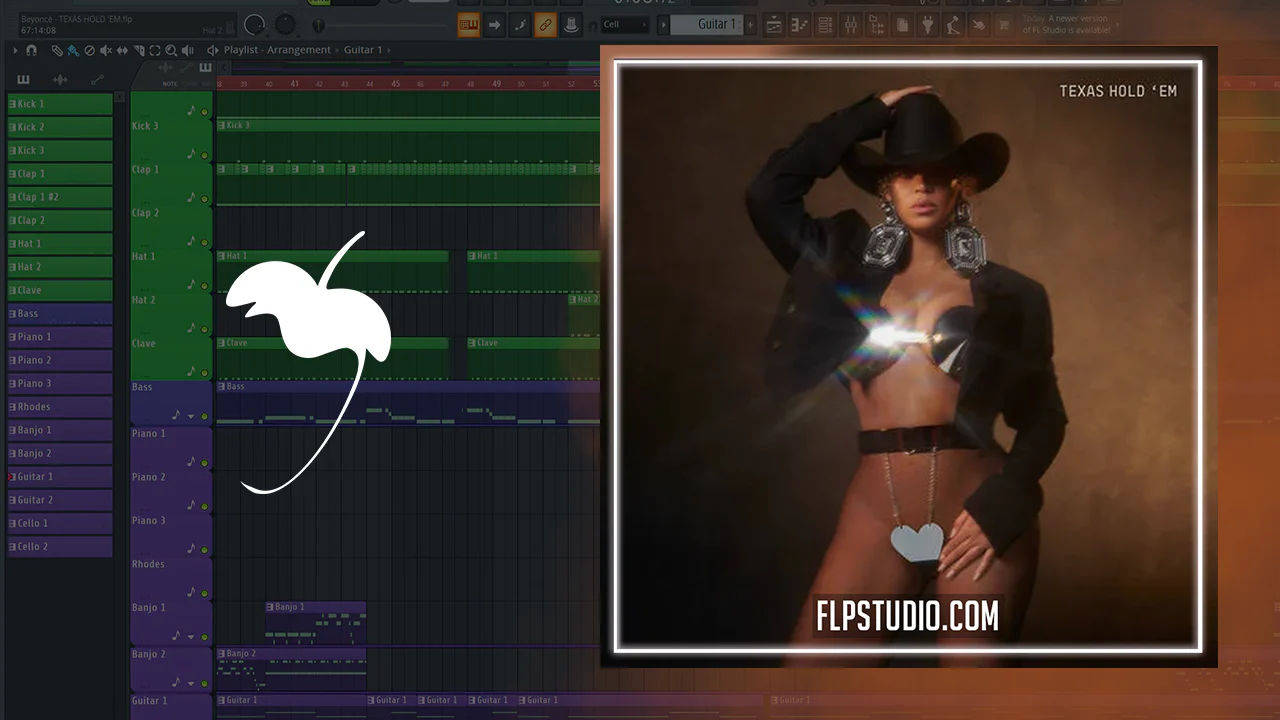This screenshot has width=1280, height=720.
Task: Select 'Clap 1 #2' in the pattern list
Action: pyautogui.click(x=60, y=197)
